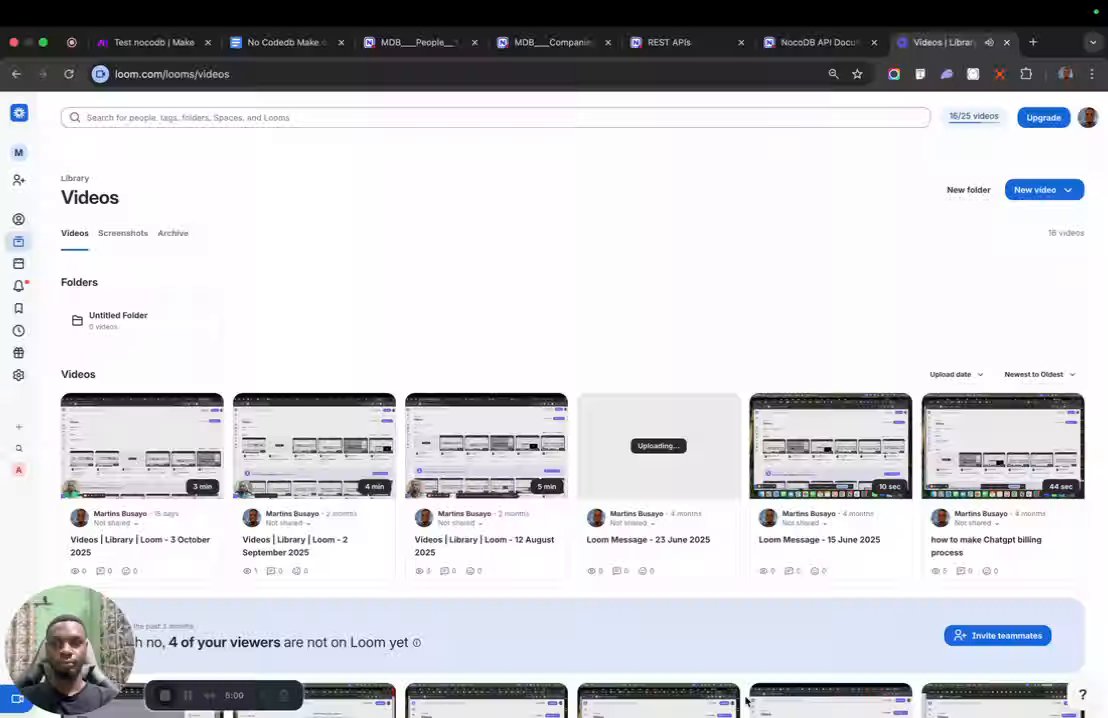1108x718 pixels.
Task: Click the help question mark button
Action: (x=1083, y=695)
